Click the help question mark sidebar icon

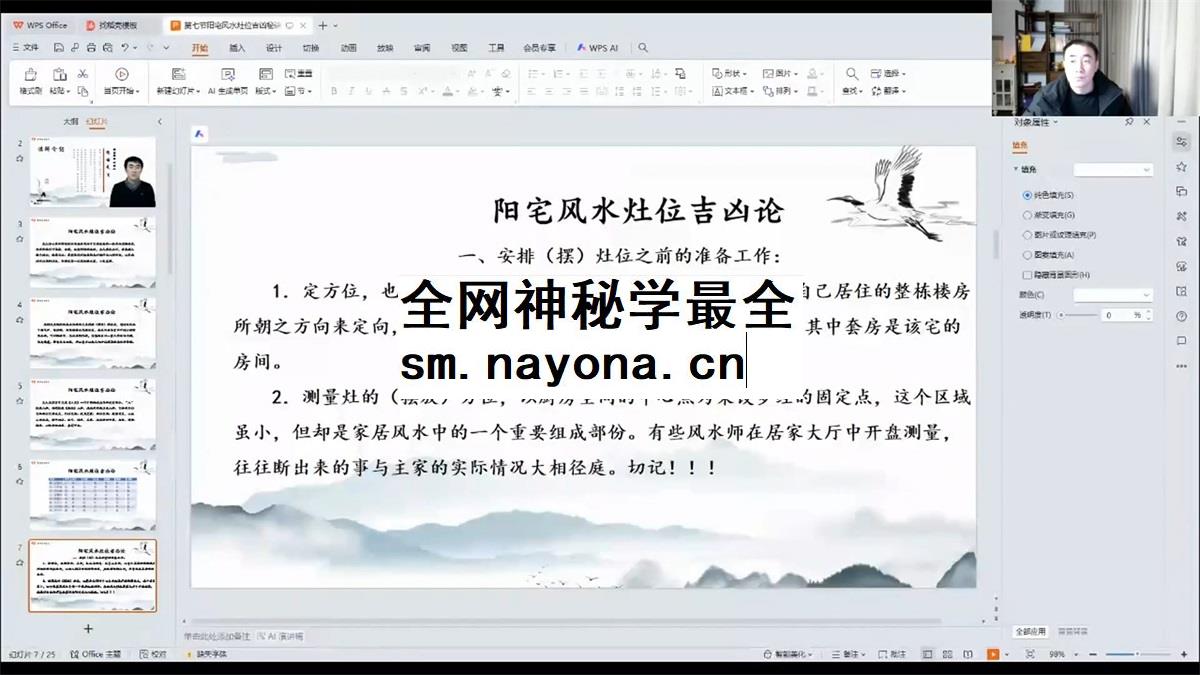click(1182, 316)
